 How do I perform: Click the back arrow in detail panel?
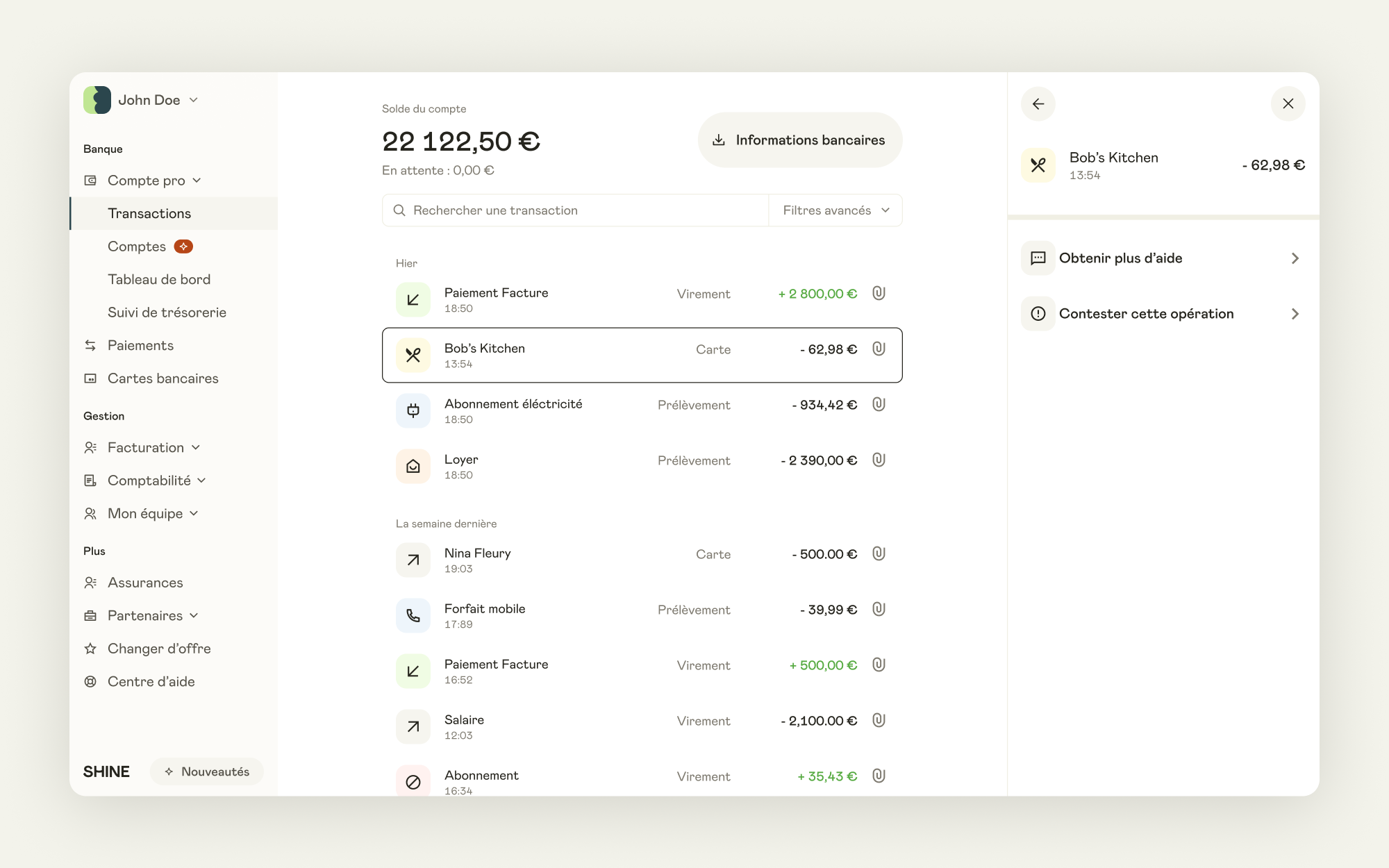click(1038, 104)
